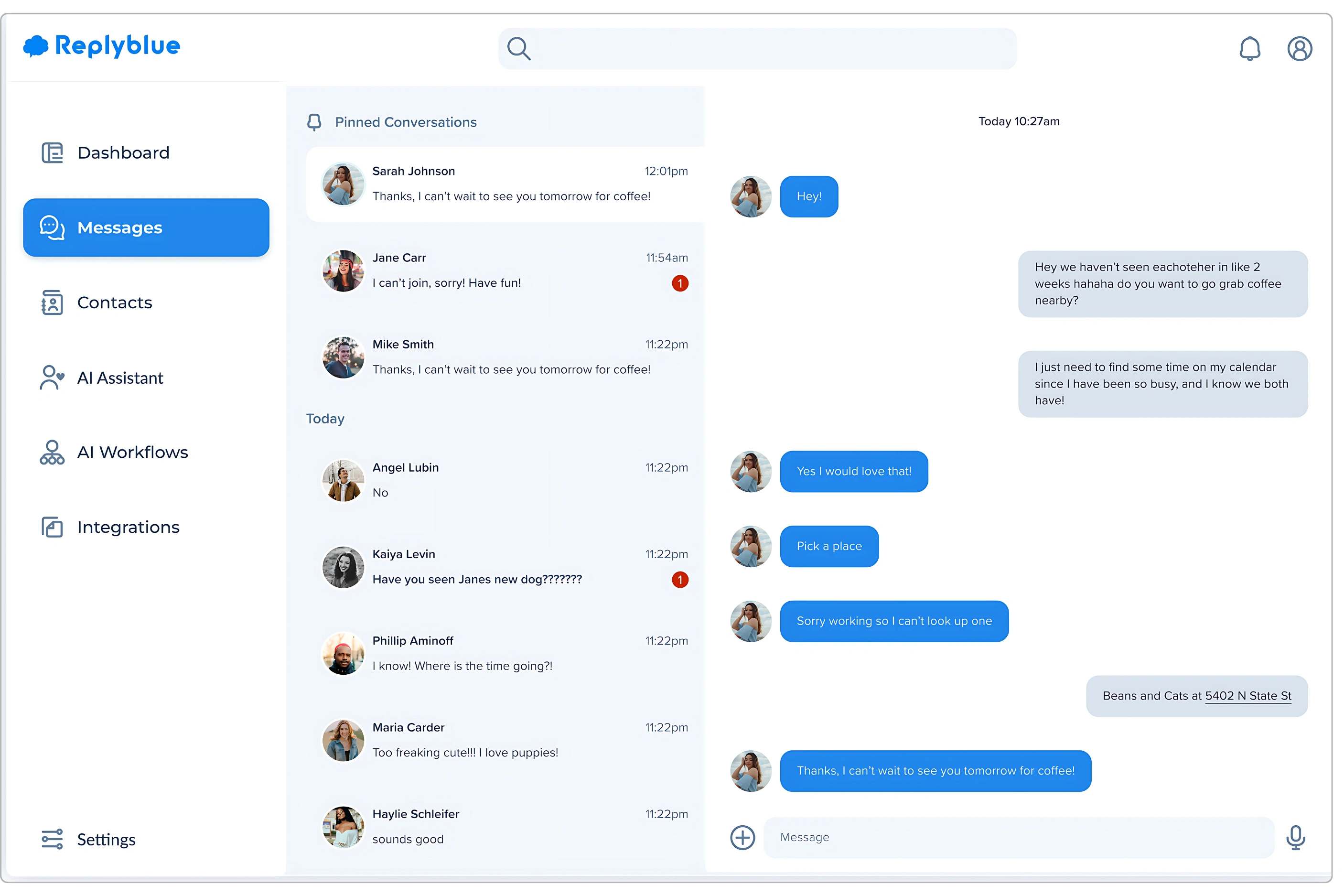Click the Message text field
Viewport: 1344px width, 896px height.
(x=1018, y=837)
